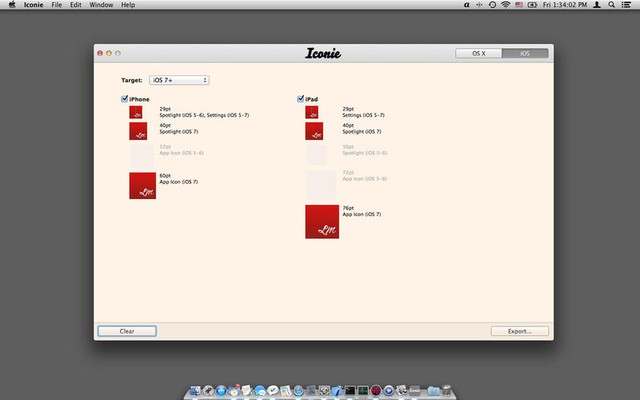Open Spotlight search in the menu bar

coord(612,5)
